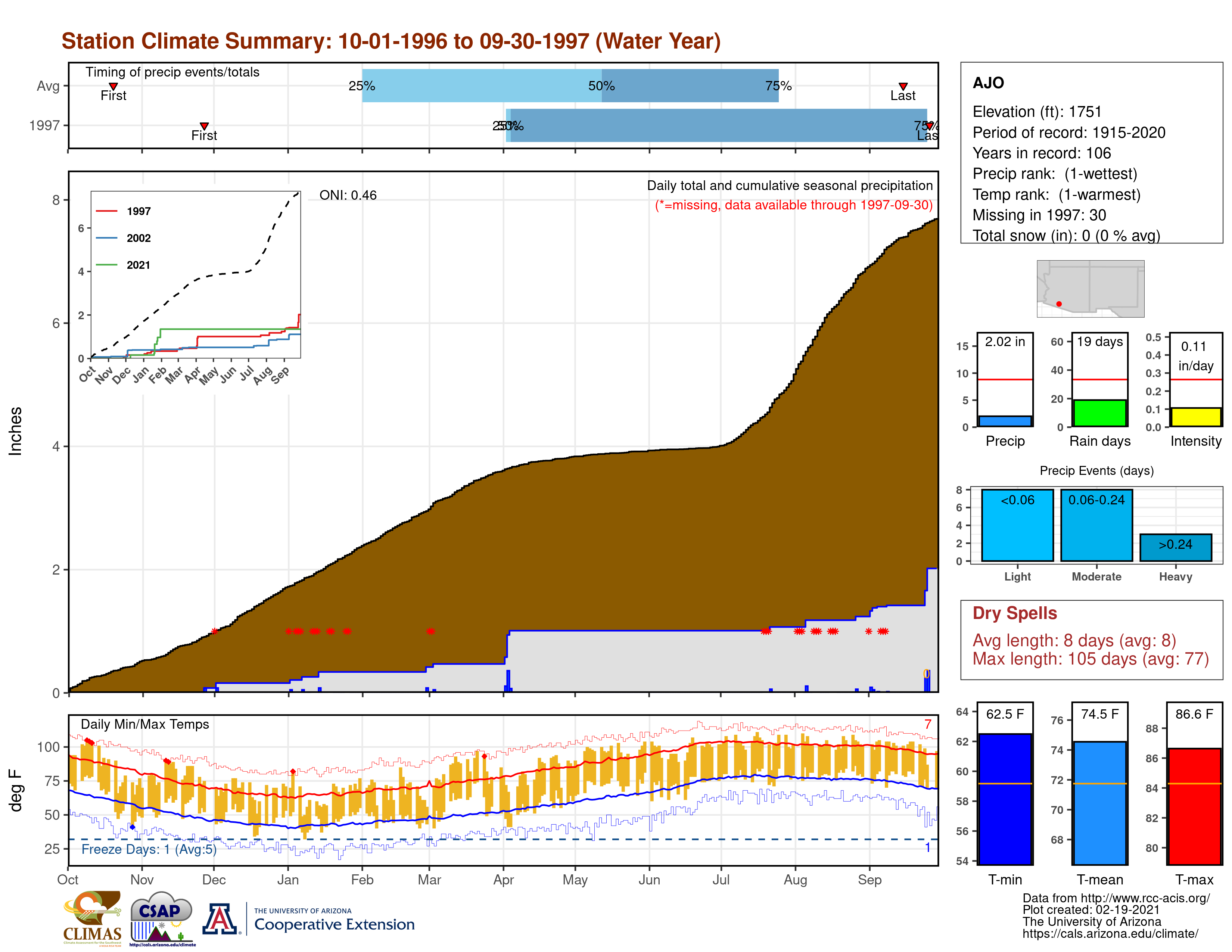This screenshot has width=1232, height=952.
Task: Click the CLIMAS logo
Action: click(92, 918)
